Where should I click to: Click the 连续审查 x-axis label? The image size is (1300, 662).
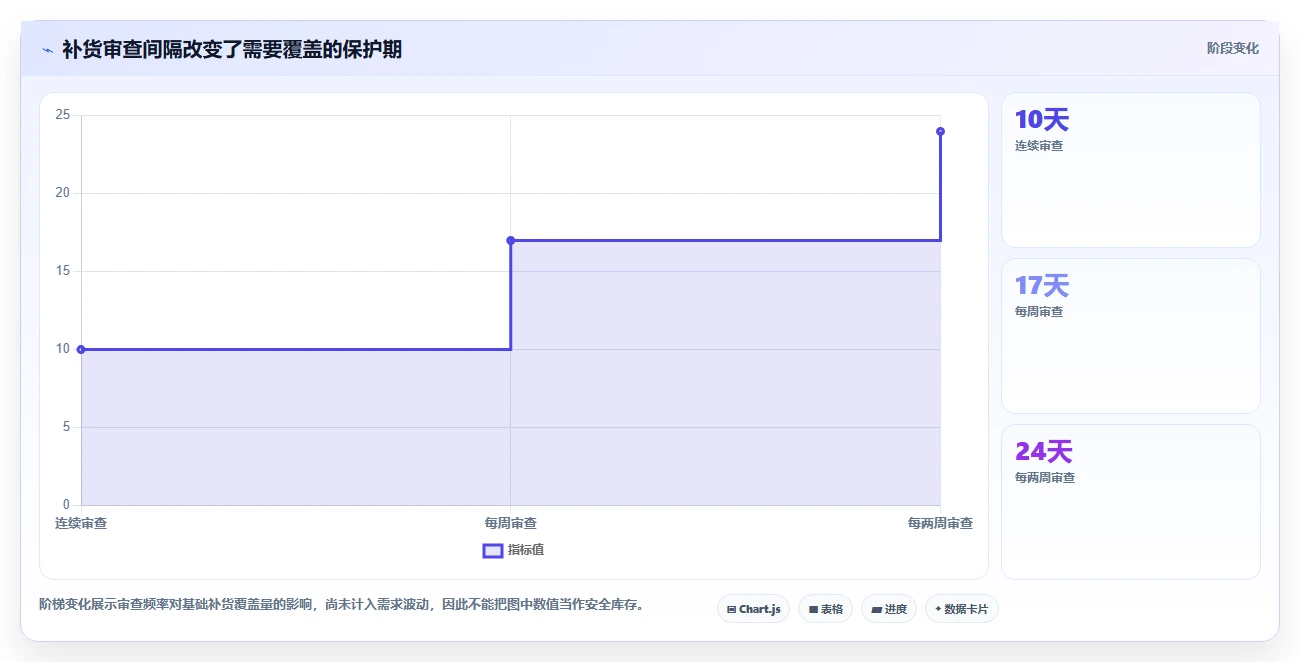click(81, 523)
